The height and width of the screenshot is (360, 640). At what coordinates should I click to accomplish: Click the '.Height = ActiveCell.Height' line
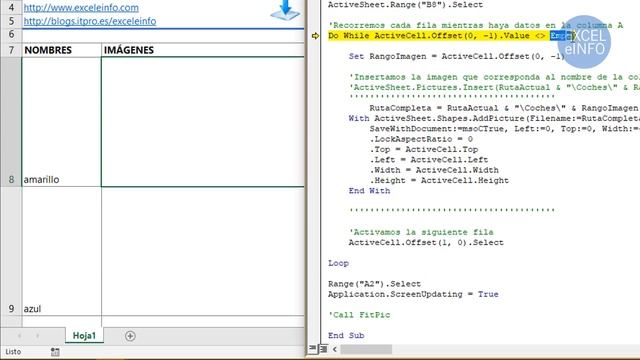click(439, 180)
